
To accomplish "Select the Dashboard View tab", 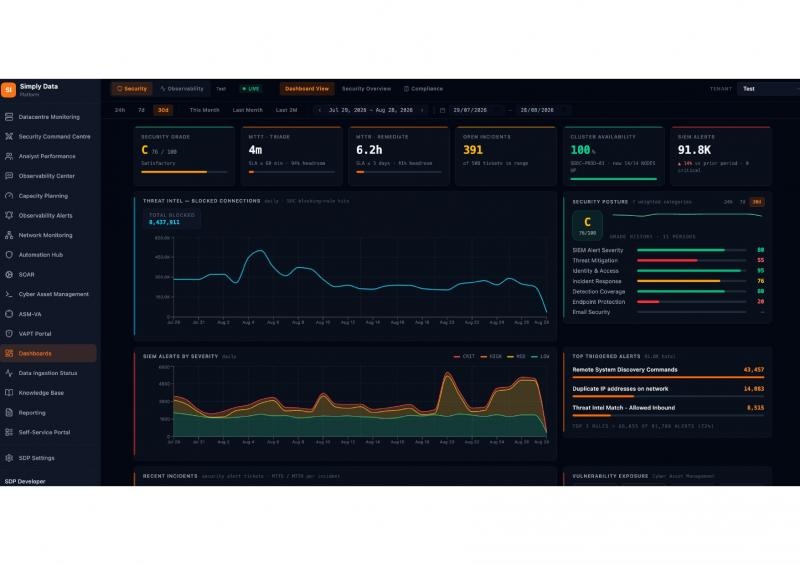I will 307,89.
